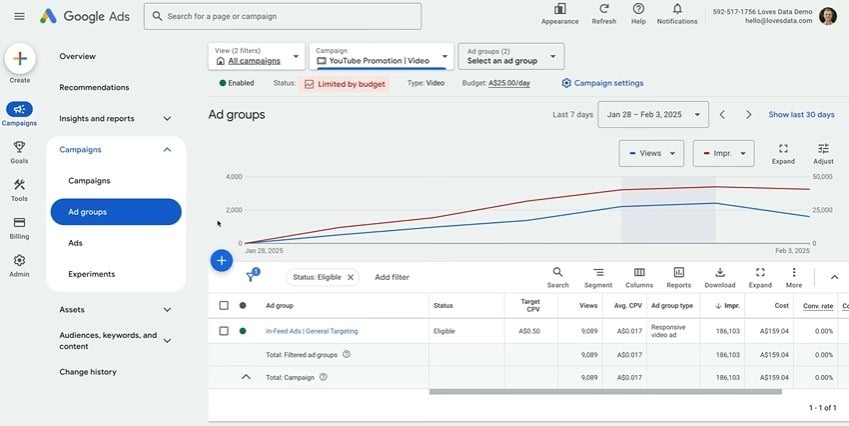The width and height of the screenshot is (849, 426).
Task: Open the chart Adjust settings icon
Action: tap(823, 148)
